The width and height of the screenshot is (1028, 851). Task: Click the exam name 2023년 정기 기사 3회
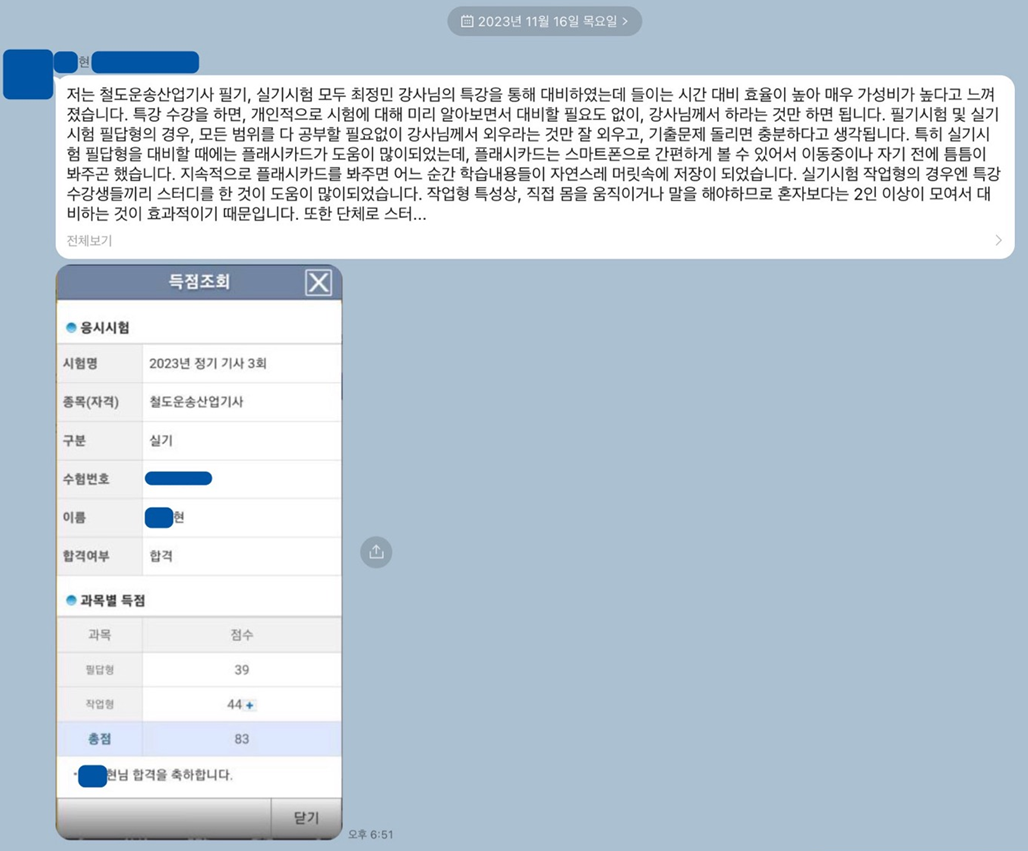pos(208,363)
